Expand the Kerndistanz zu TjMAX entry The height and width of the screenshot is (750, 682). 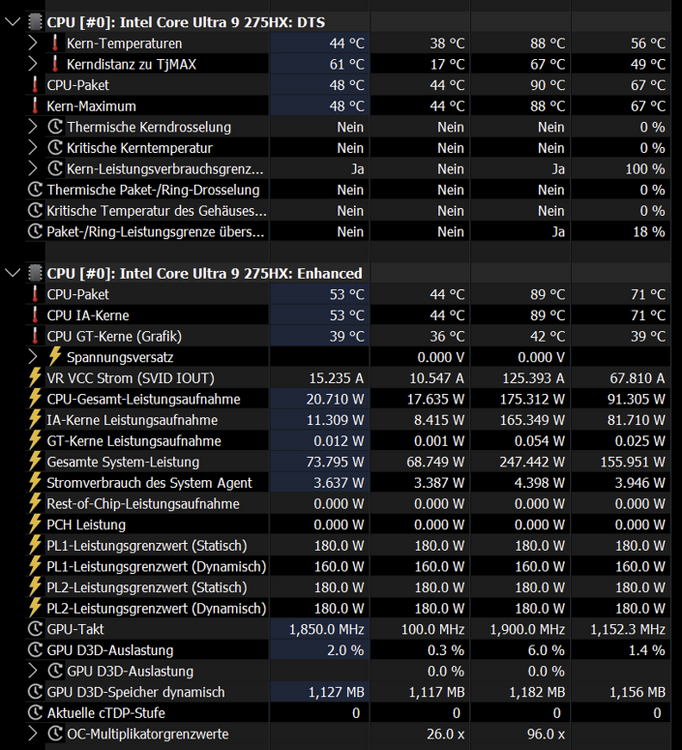click(x=33, y=64)
